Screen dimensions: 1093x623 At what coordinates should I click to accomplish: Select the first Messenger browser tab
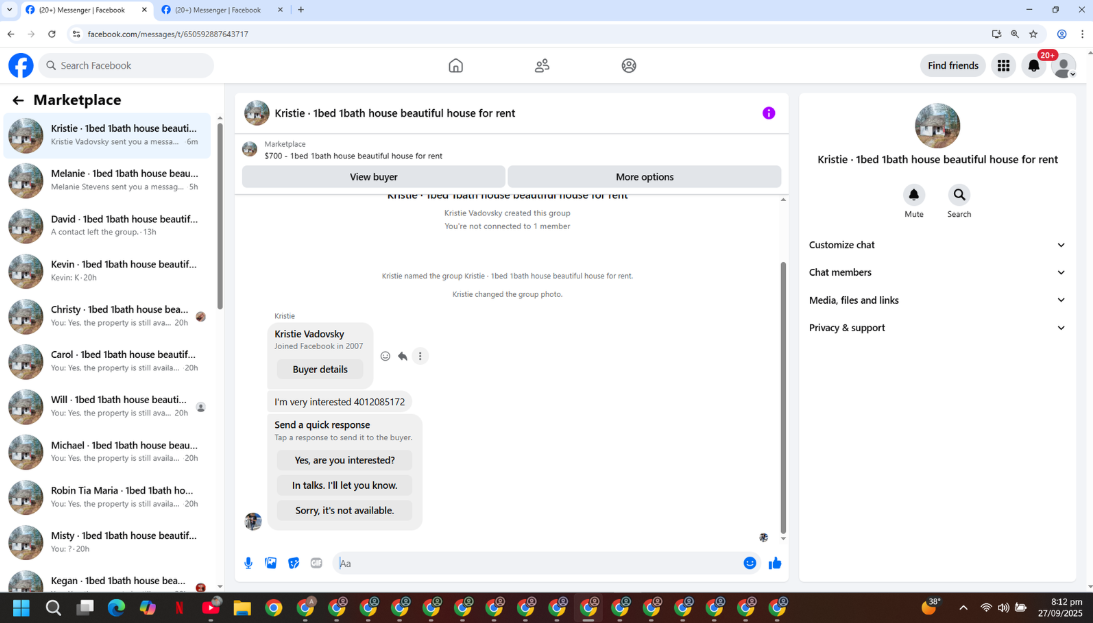tap(87, 10)
